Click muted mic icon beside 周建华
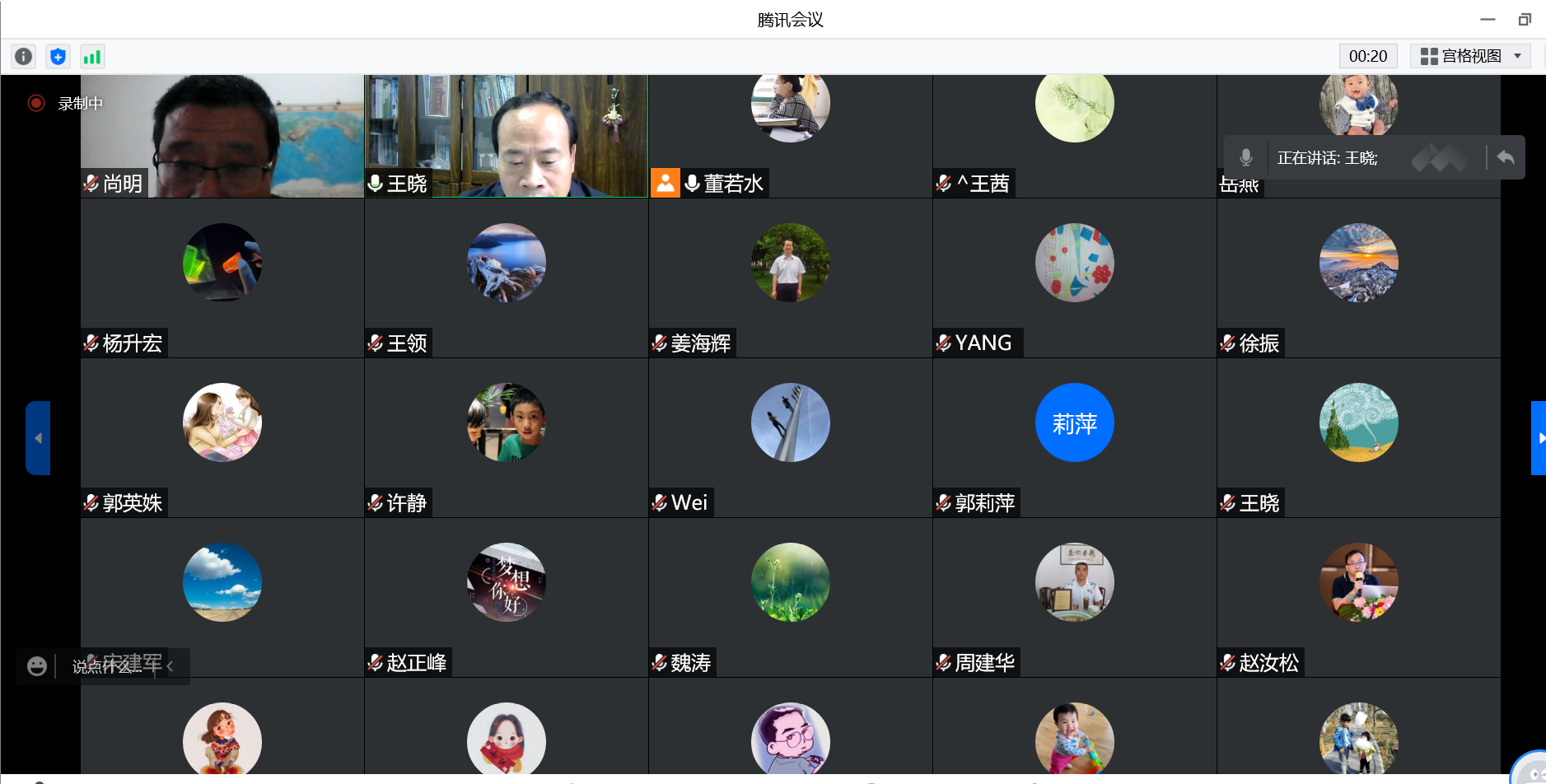The height and width of the screenshot is (784, 1546). [944, 663]
